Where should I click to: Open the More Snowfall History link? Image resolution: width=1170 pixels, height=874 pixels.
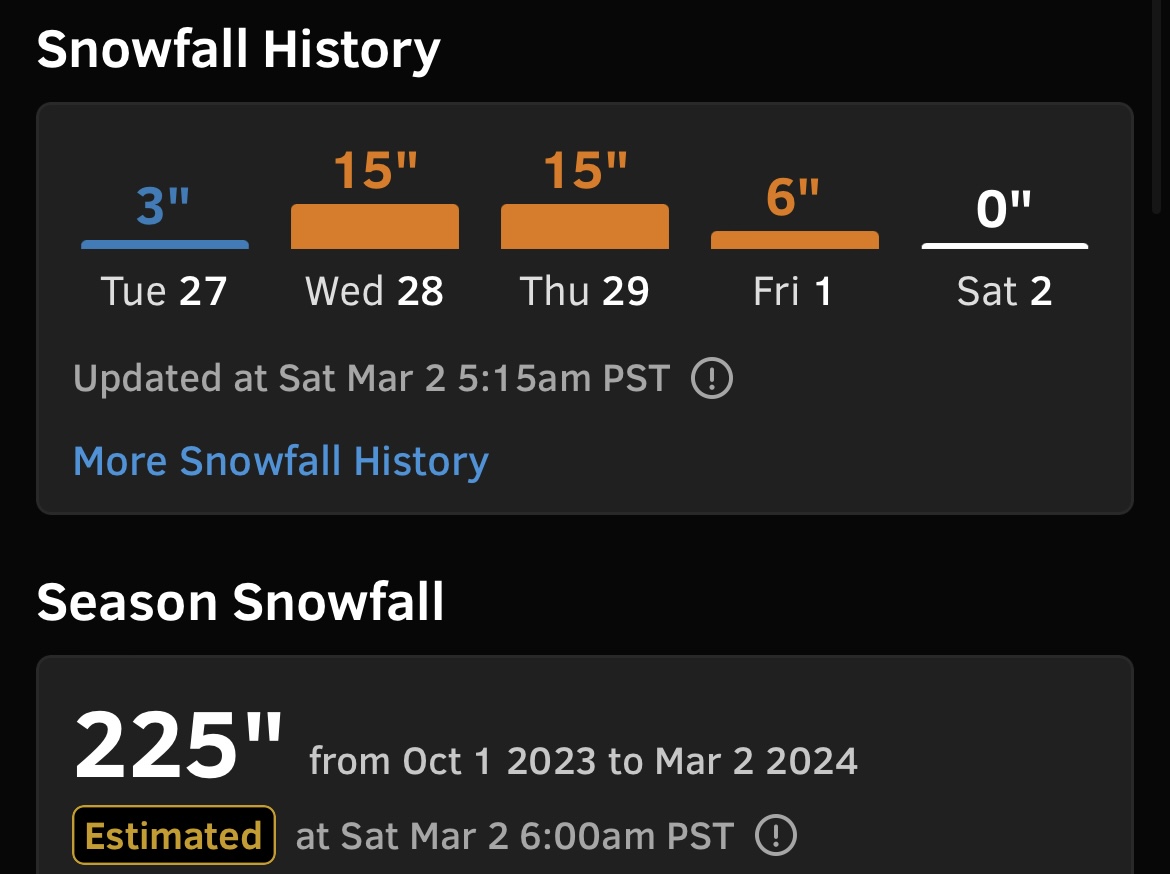pos(281,461)
